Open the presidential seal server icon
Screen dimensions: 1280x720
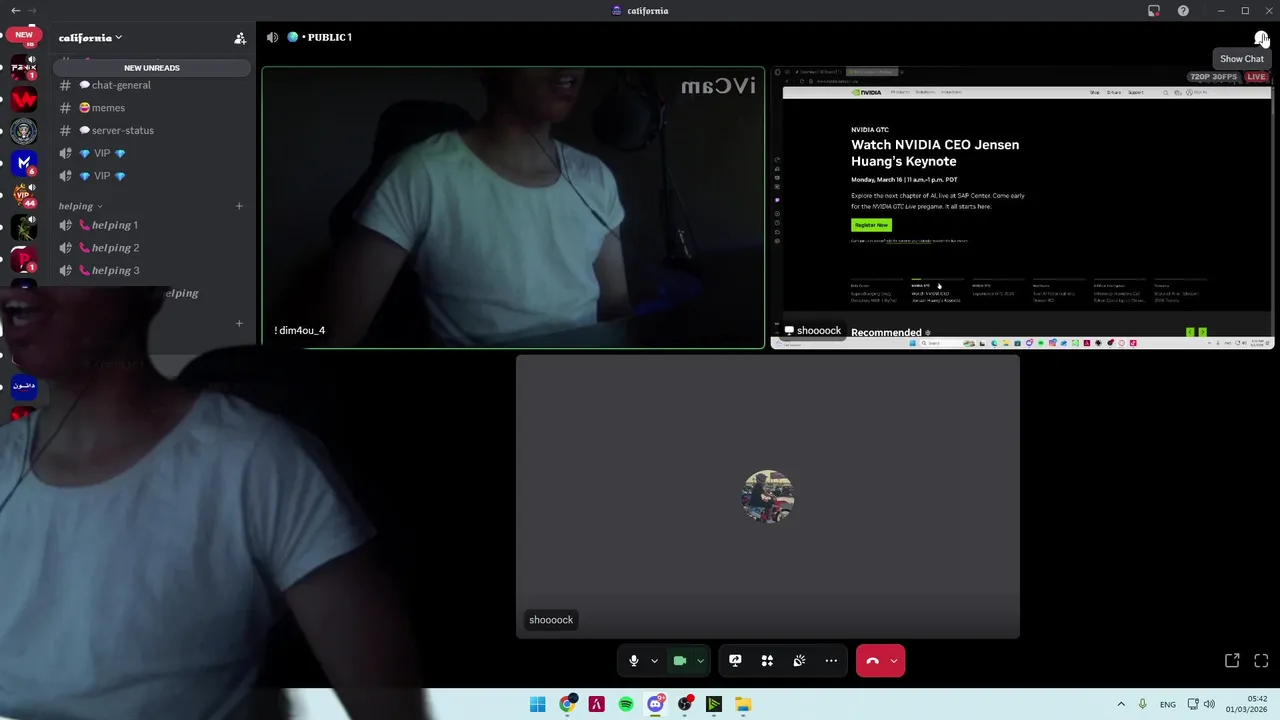coord(24,131)
